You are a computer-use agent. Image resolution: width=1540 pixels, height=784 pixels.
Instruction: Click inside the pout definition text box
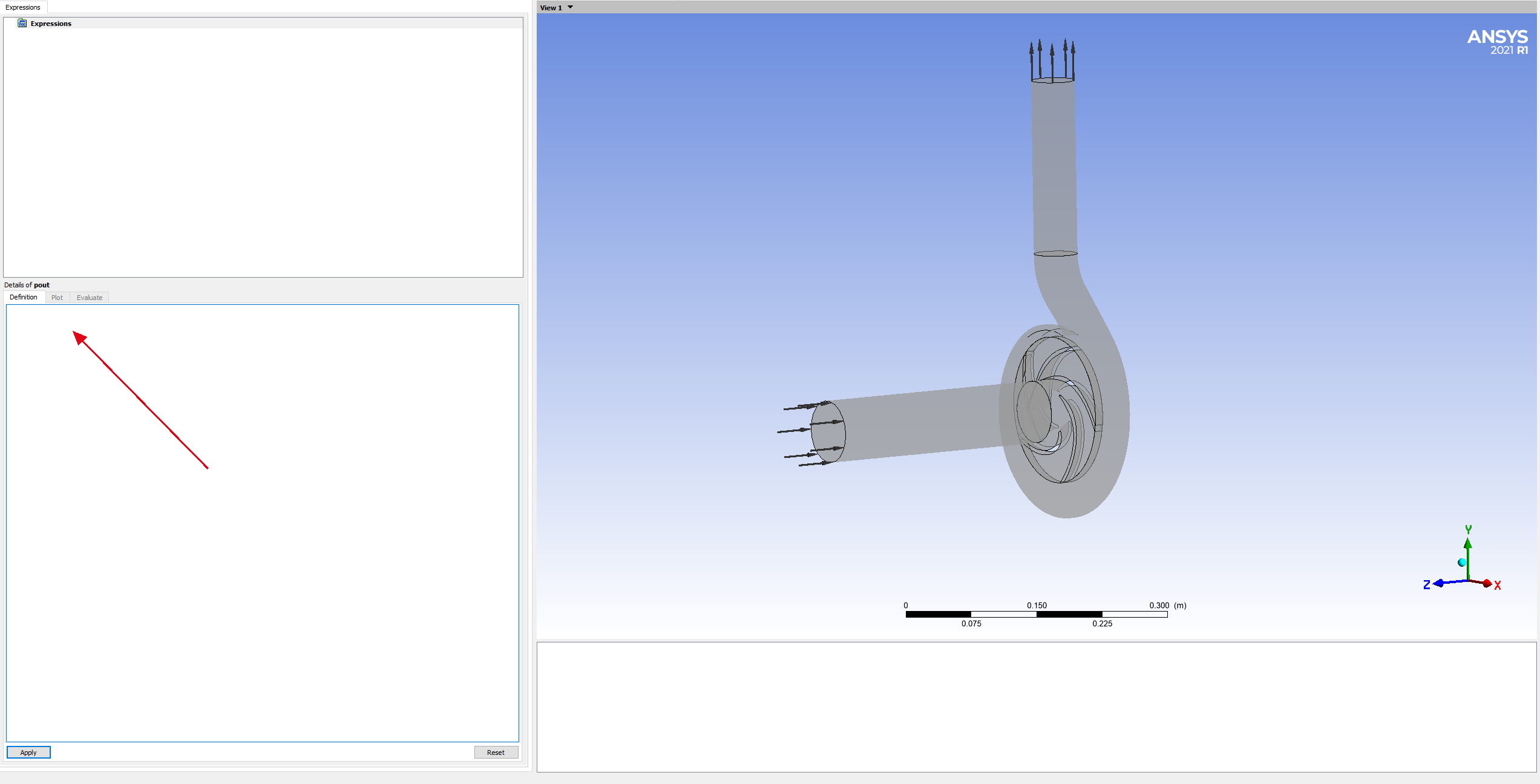pyautogui.click(x=262, y=522)
